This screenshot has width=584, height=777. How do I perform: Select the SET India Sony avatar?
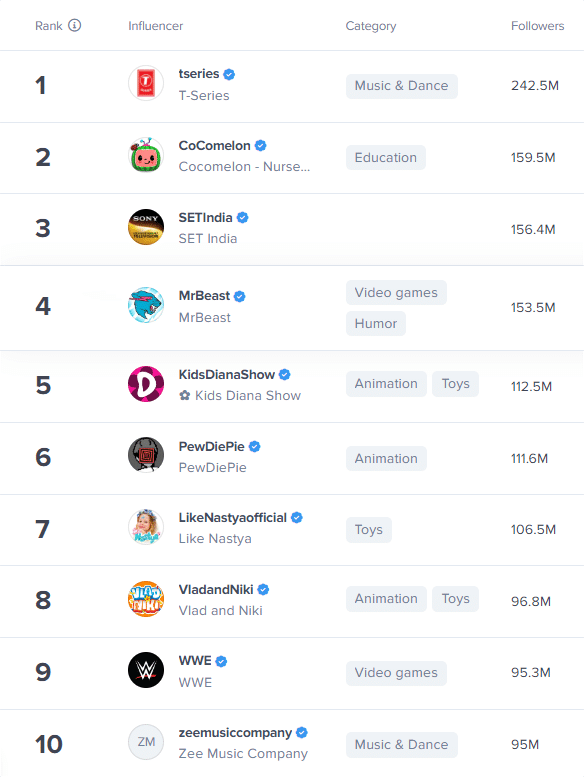[146, 227]
